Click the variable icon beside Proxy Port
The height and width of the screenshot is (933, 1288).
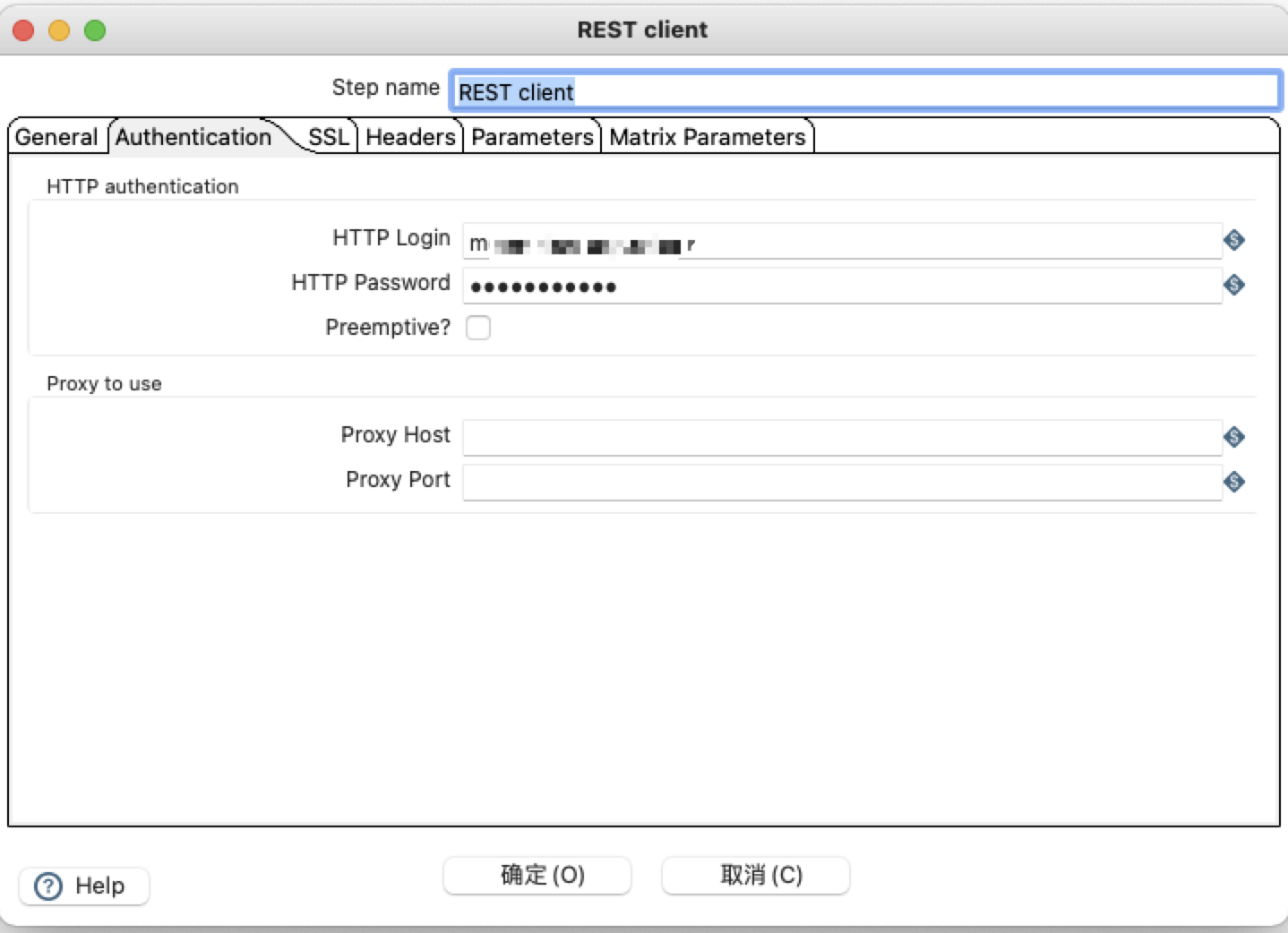click(1234, 482)
